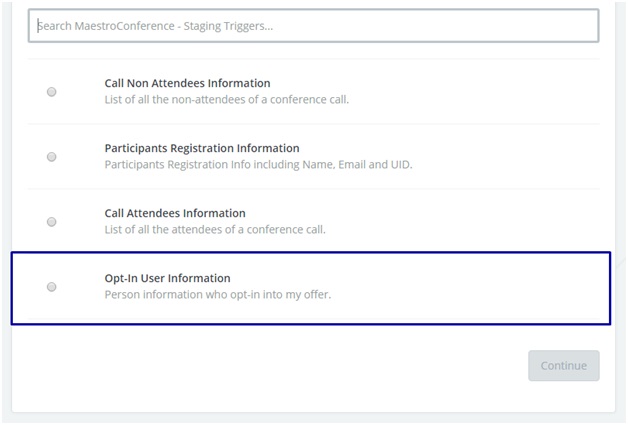Select the Participants Registration Information radio button
This screenshot has height=425, width=628.
52,157
